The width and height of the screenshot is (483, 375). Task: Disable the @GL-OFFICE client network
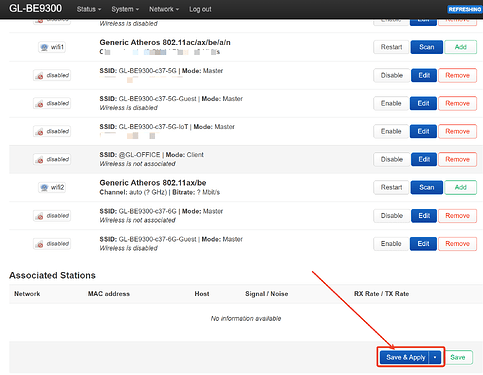[392, 159]
